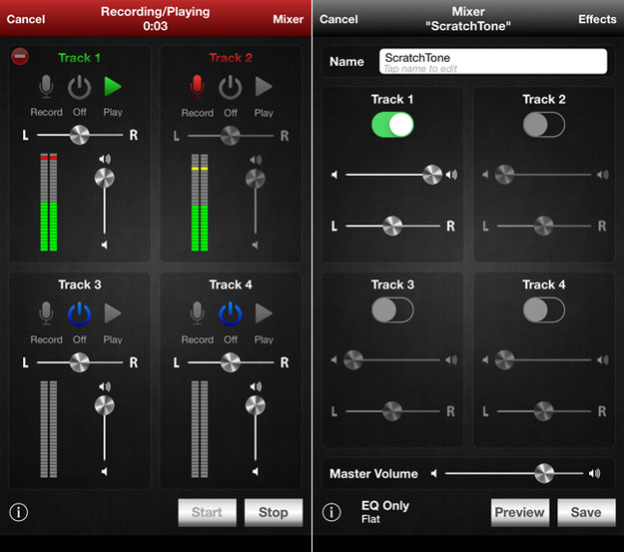Tap the Mixer Track 1 volume slider knob
This screenshot has width=624, height=552.
click(x=432, y=174)
